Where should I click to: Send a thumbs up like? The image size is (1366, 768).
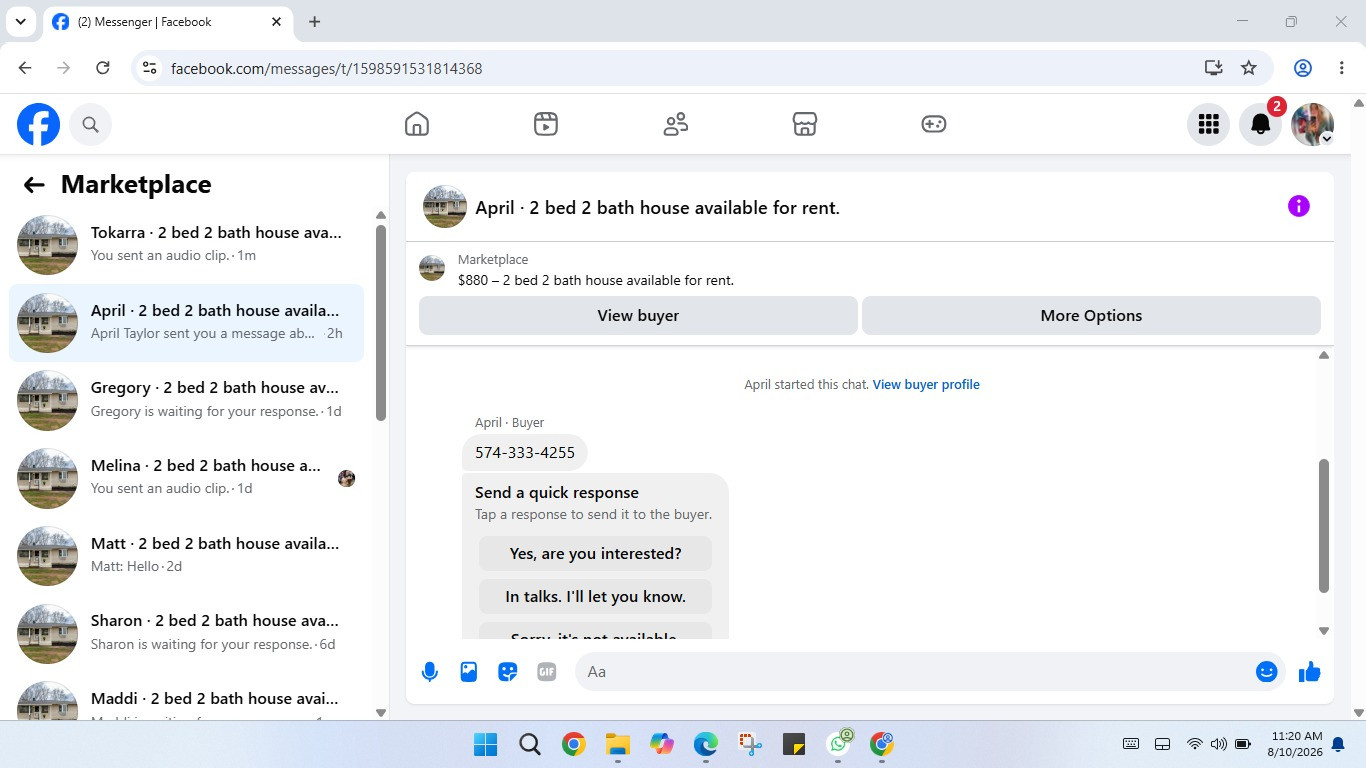click(x=1310, y=672)
